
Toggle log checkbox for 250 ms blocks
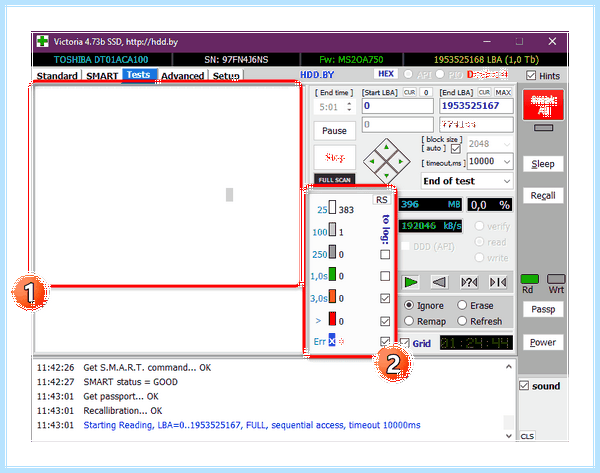pos(385,254)
